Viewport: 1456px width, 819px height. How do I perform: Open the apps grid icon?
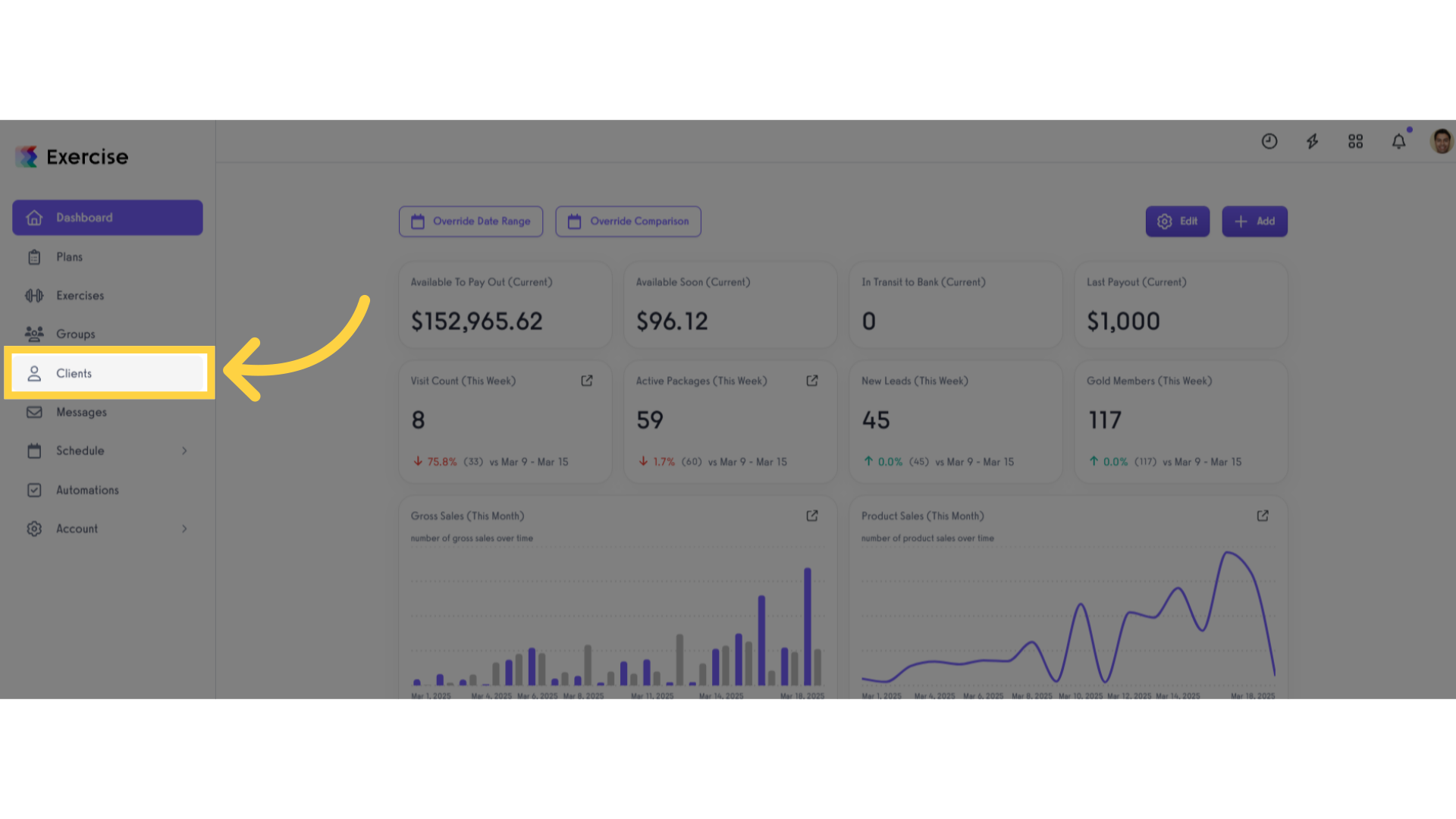click(x=1356, y=141)
